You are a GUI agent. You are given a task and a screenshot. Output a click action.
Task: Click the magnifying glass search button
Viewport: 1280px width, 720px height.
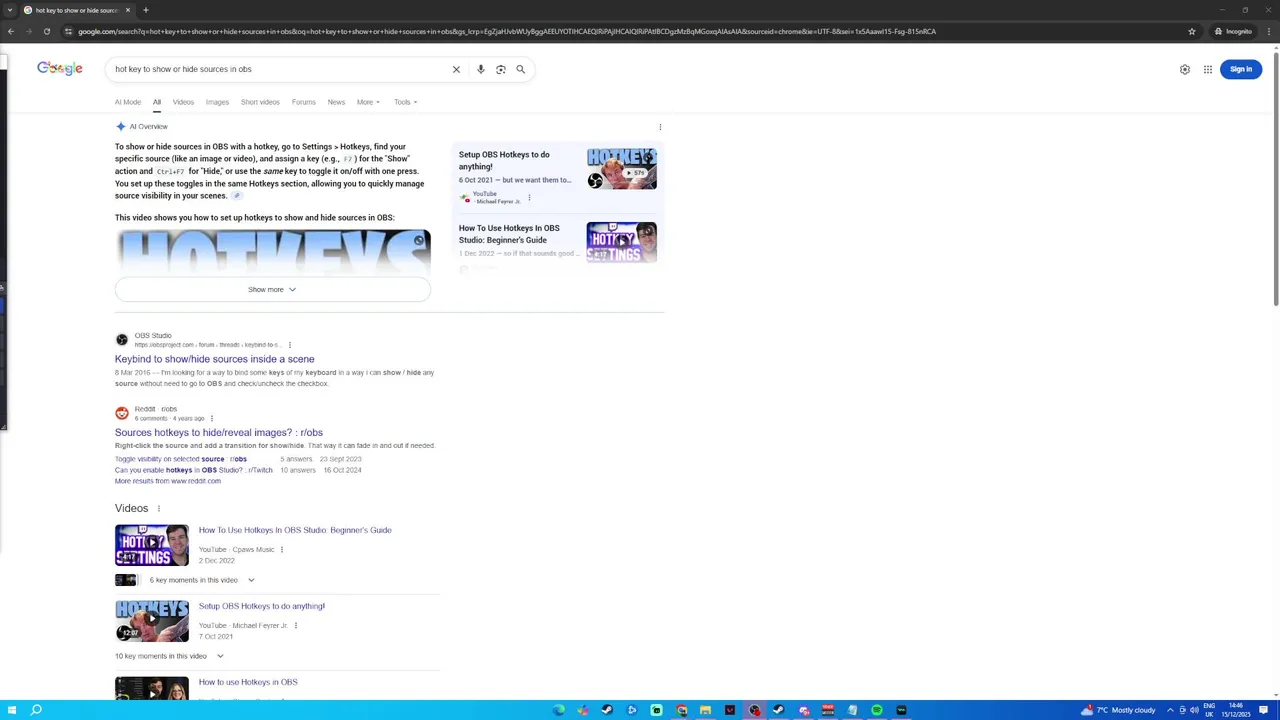pos(520,69)
